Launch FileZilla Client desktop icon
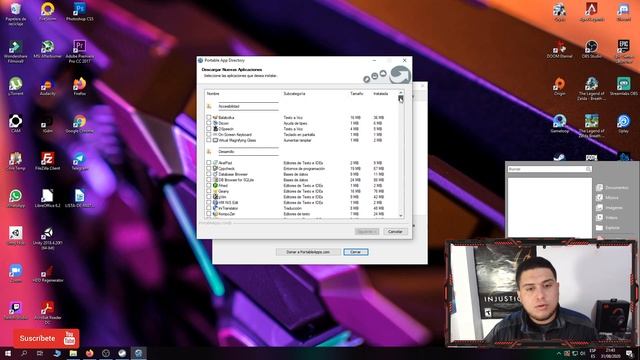This screenshot has width=640, height=360. [x=47, y=161]
